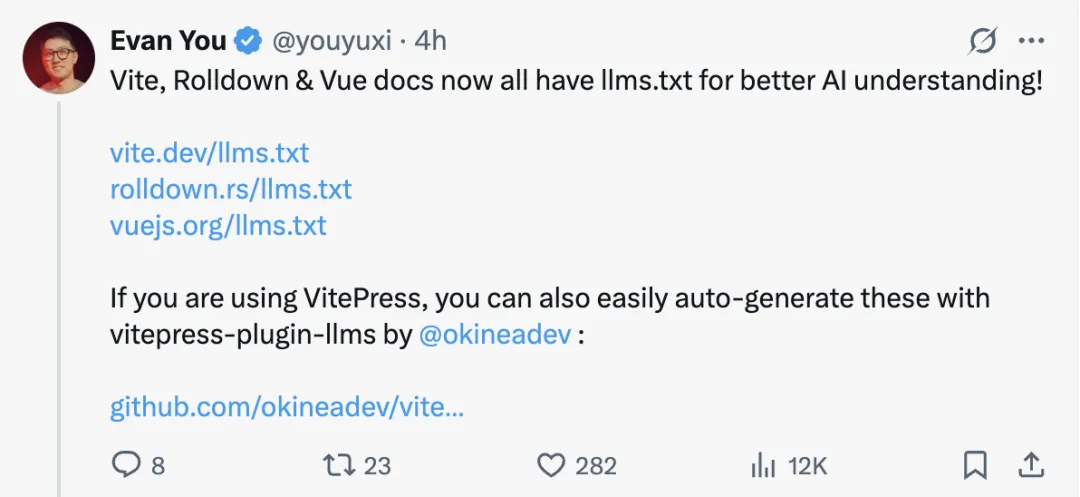Screen dimensions: 1080x497
Task: Open the vuejs.org/llms.txt link
Action: [218, 225]
